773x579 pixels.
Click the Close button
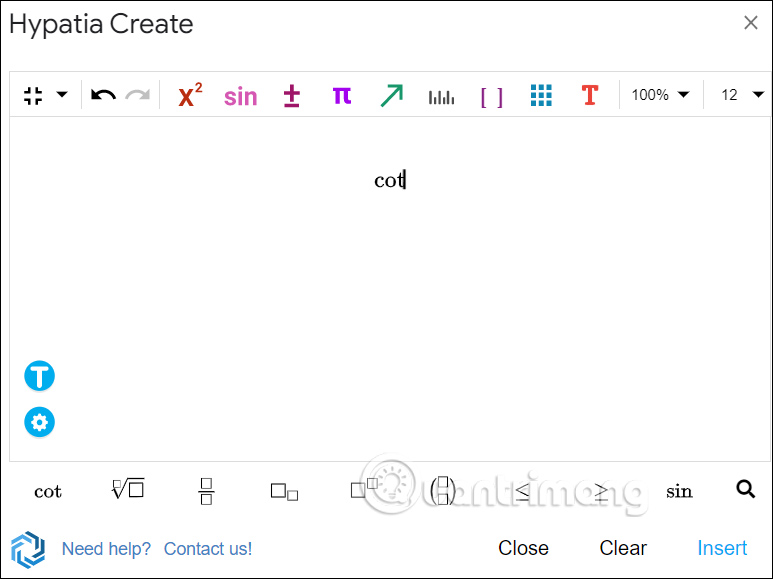[523, 548]
